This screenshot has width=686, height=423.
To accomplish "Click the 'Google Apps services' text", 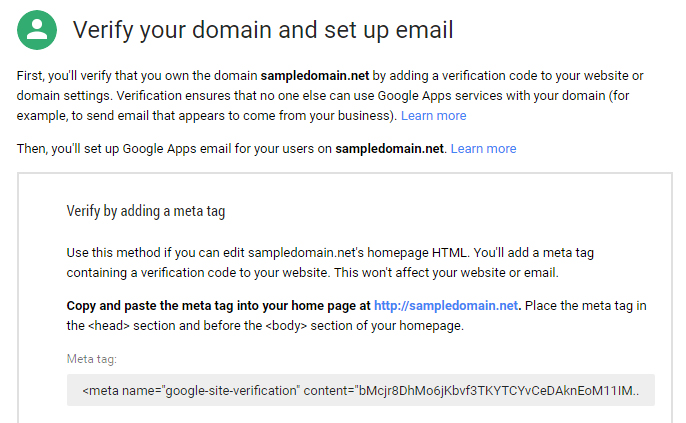I will [440, 96].
